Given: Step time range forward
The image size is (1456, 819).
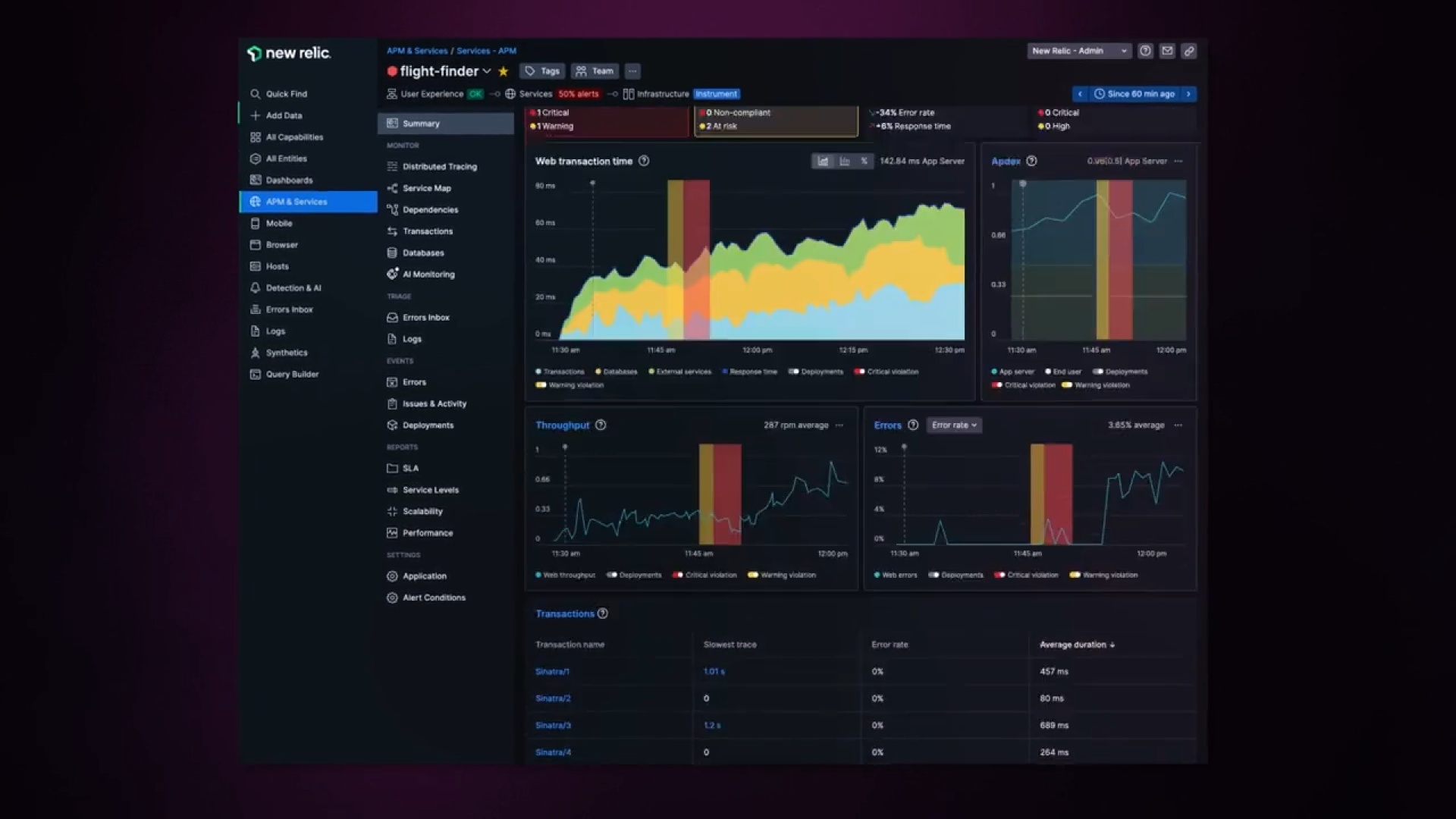Looking at the screenshot, I should pyautogui.click(x=1188, y=94).
